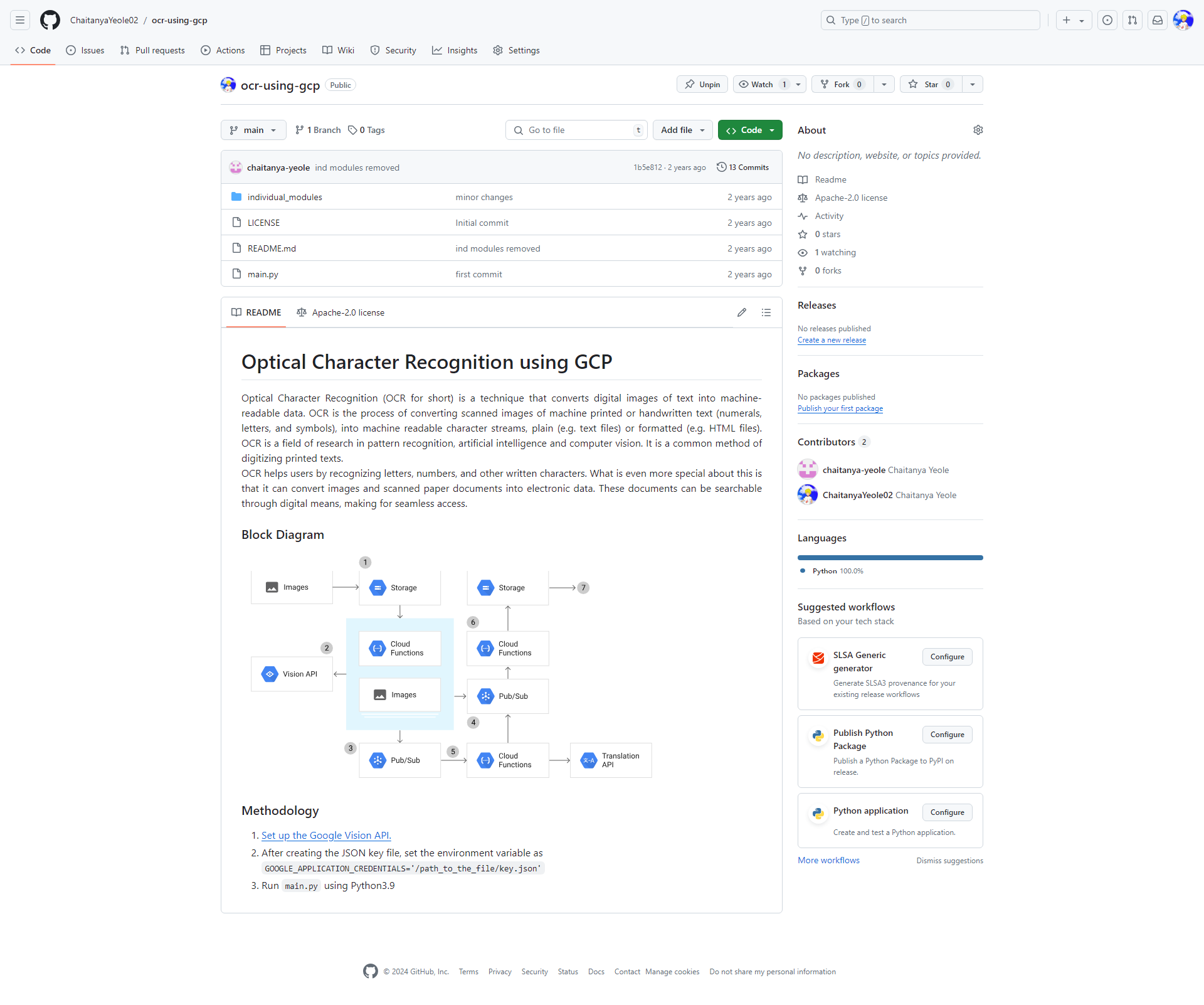Open the individual_modules folder
Image resolution: width=1204 pixels, height=1005 pixels.
tap(285, 197)
